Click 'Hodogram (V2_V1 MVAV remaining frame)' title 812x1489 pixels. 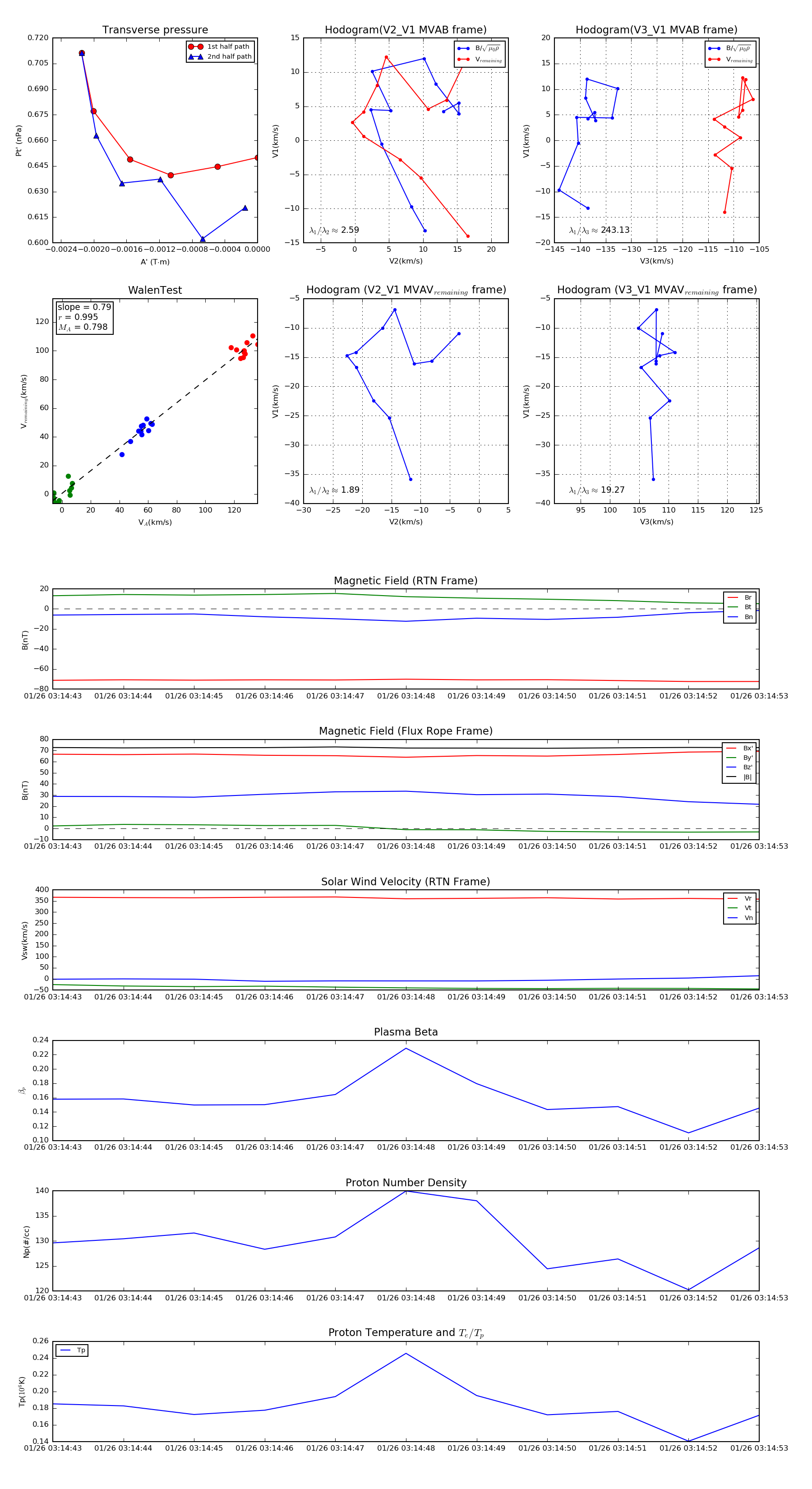406,290
